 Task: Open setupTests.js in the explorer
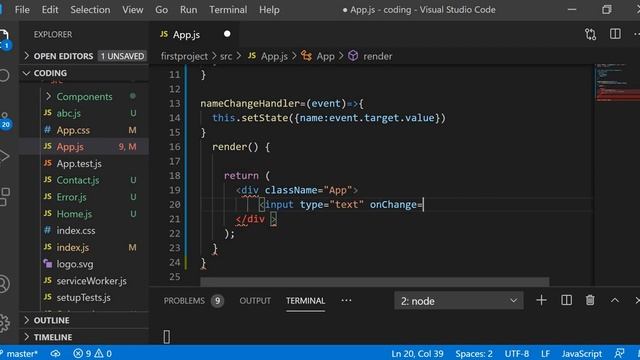point(83,298)
